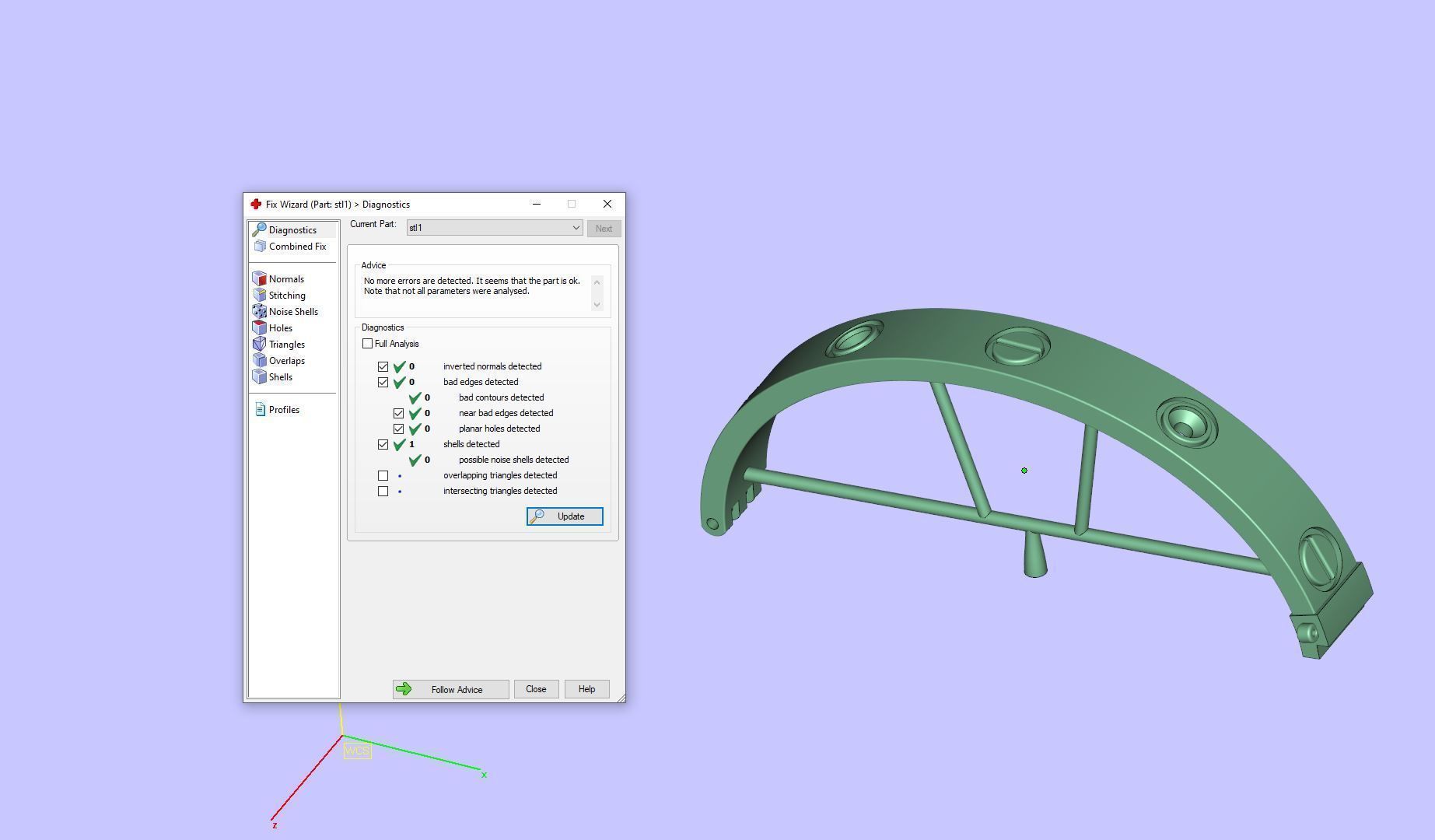1435x840 pixels.
Task: Uncheck near bad edges detection
Action: click(x=398, y=413)
